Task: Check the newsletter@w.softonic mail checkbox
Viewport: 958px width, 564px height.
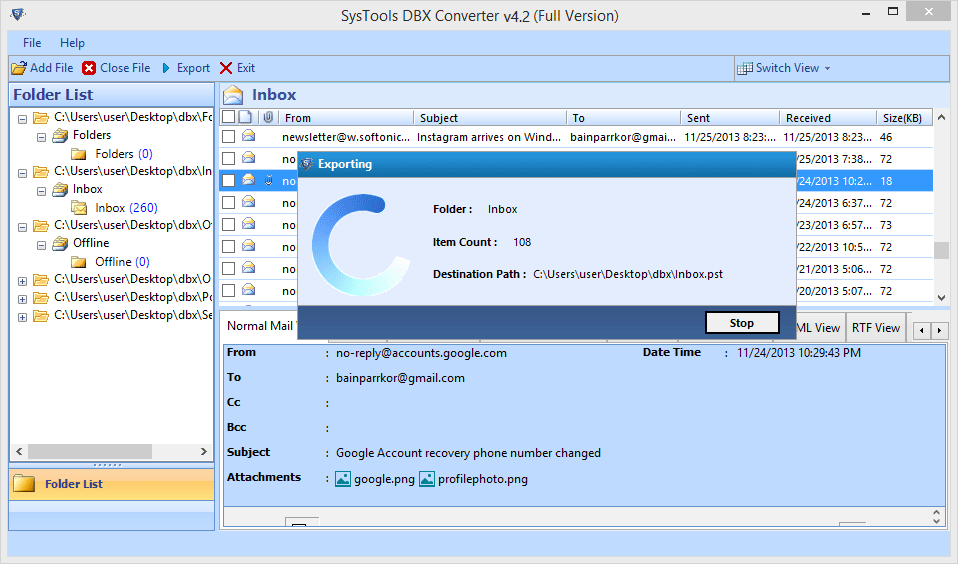Action: pyautogui.click(x=229, y=136)
